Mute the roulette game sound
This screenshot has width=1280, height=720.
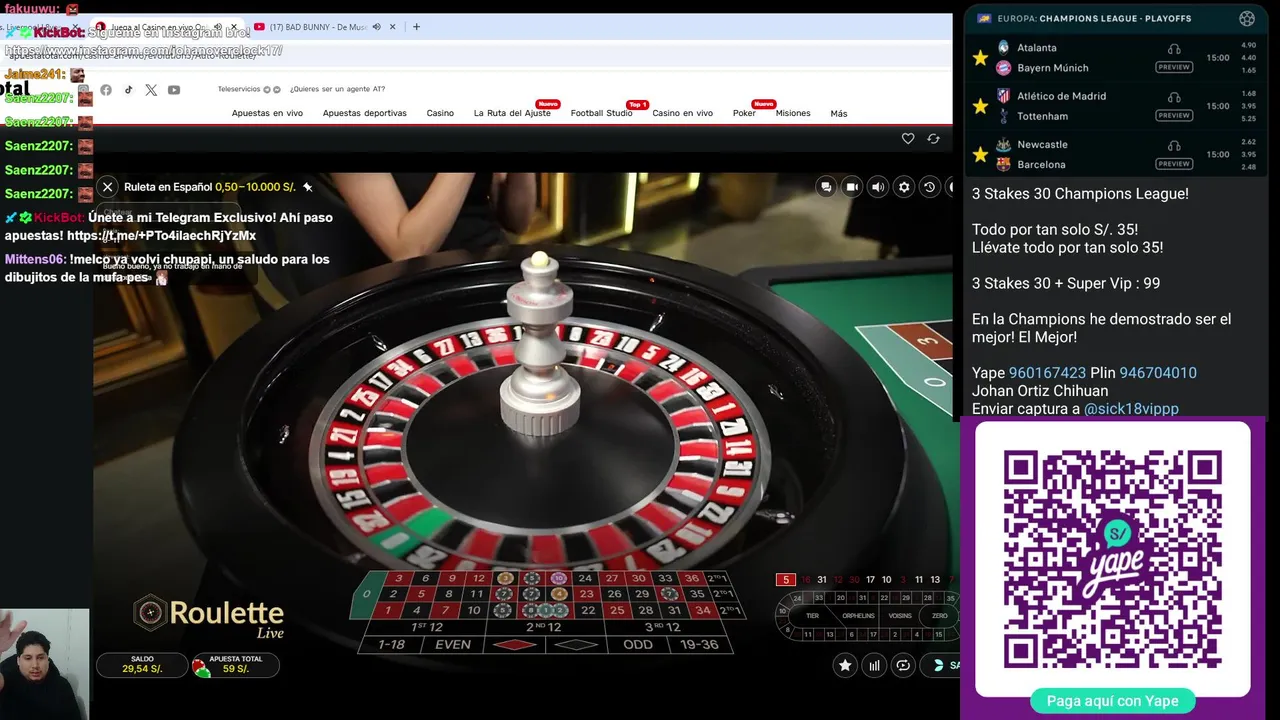(x=878, y=187)
